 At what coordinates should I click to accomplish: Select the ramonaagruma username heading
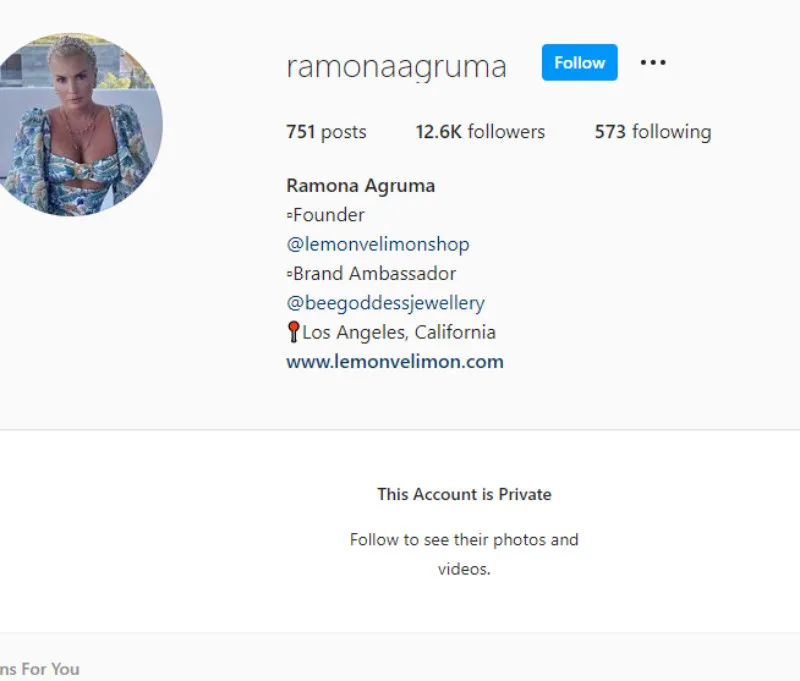[x=396, y=67]
